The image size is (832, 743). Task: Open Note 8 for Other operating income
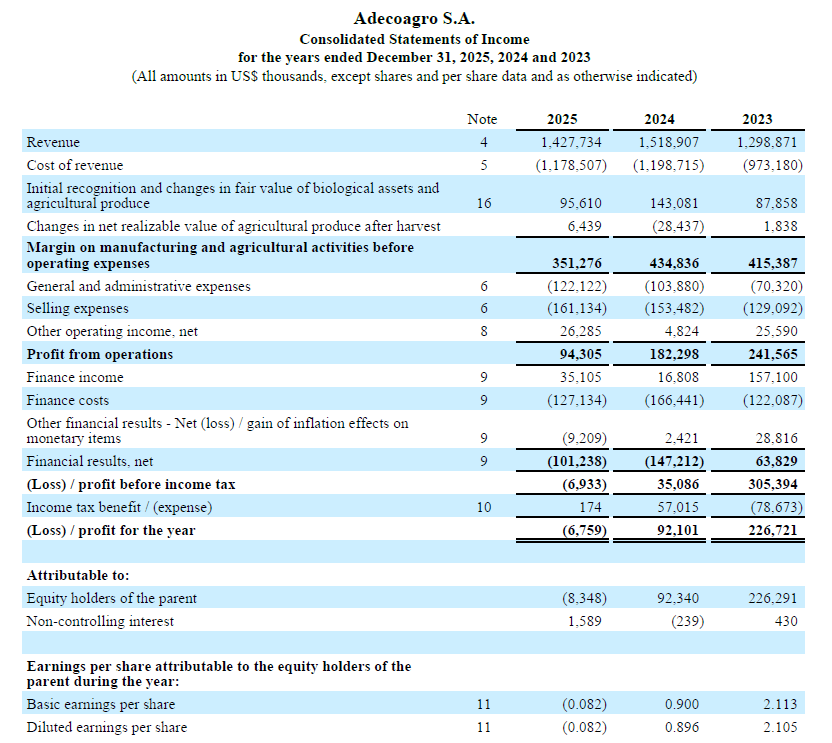click(483, 331)
